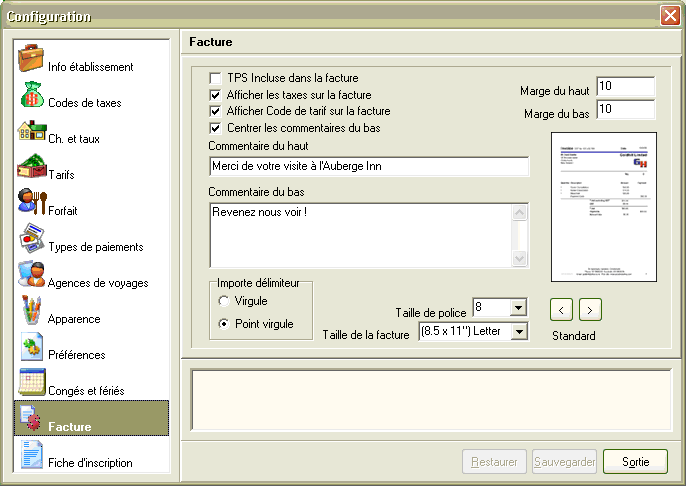Expand the Taille de la facture combo box

click(x=519, y=331)
